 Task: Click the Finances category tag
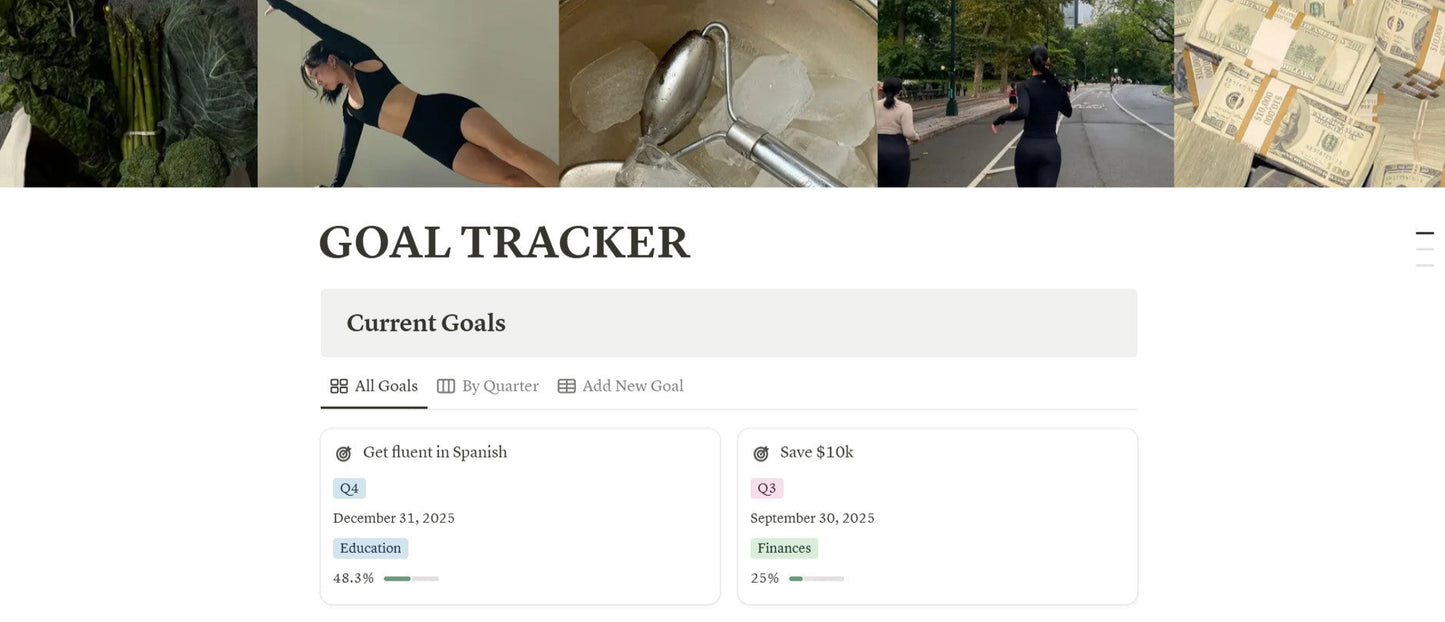click(784, 548)
